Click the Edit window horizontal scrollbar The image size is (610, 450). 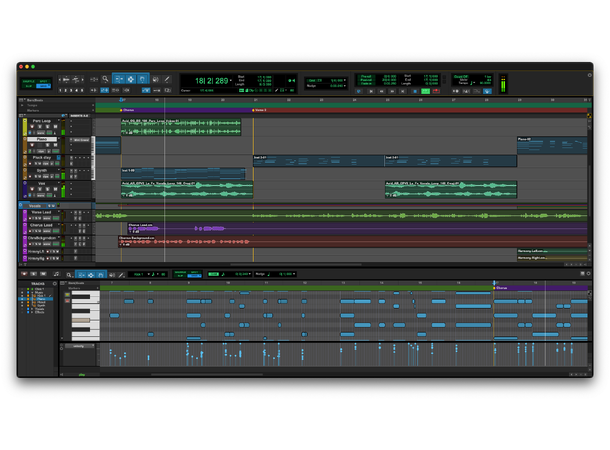coord(296,264)
